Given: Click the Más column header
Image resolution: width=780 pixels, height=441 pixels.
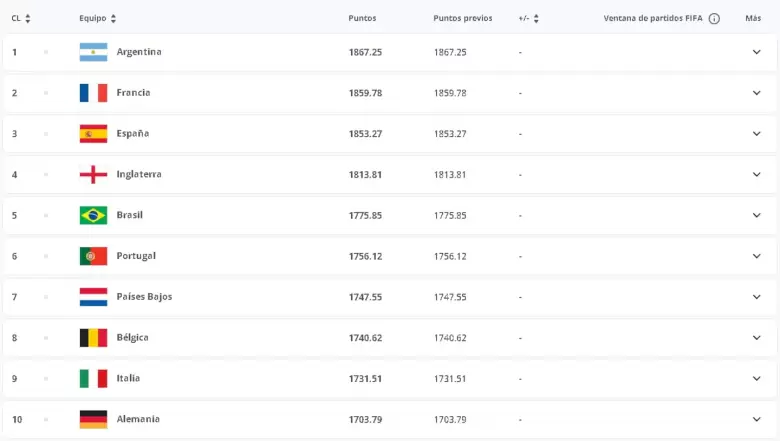Looking at the screenshot, I should pyautogui.click(x=753, y=18).
